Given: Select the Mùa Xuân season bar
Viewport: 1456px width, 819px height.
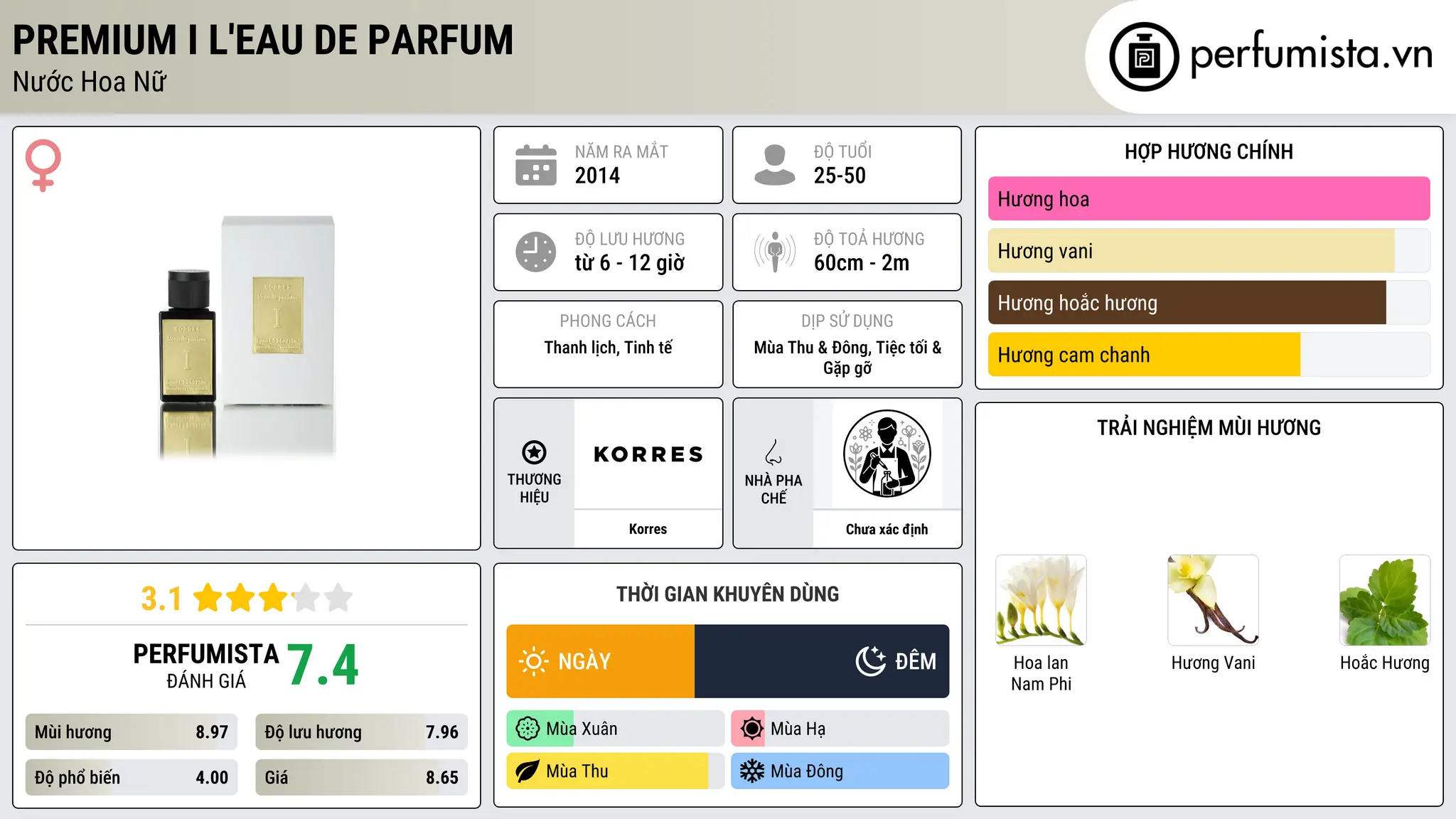Looking at the screenshot, I should pos(616,729).
